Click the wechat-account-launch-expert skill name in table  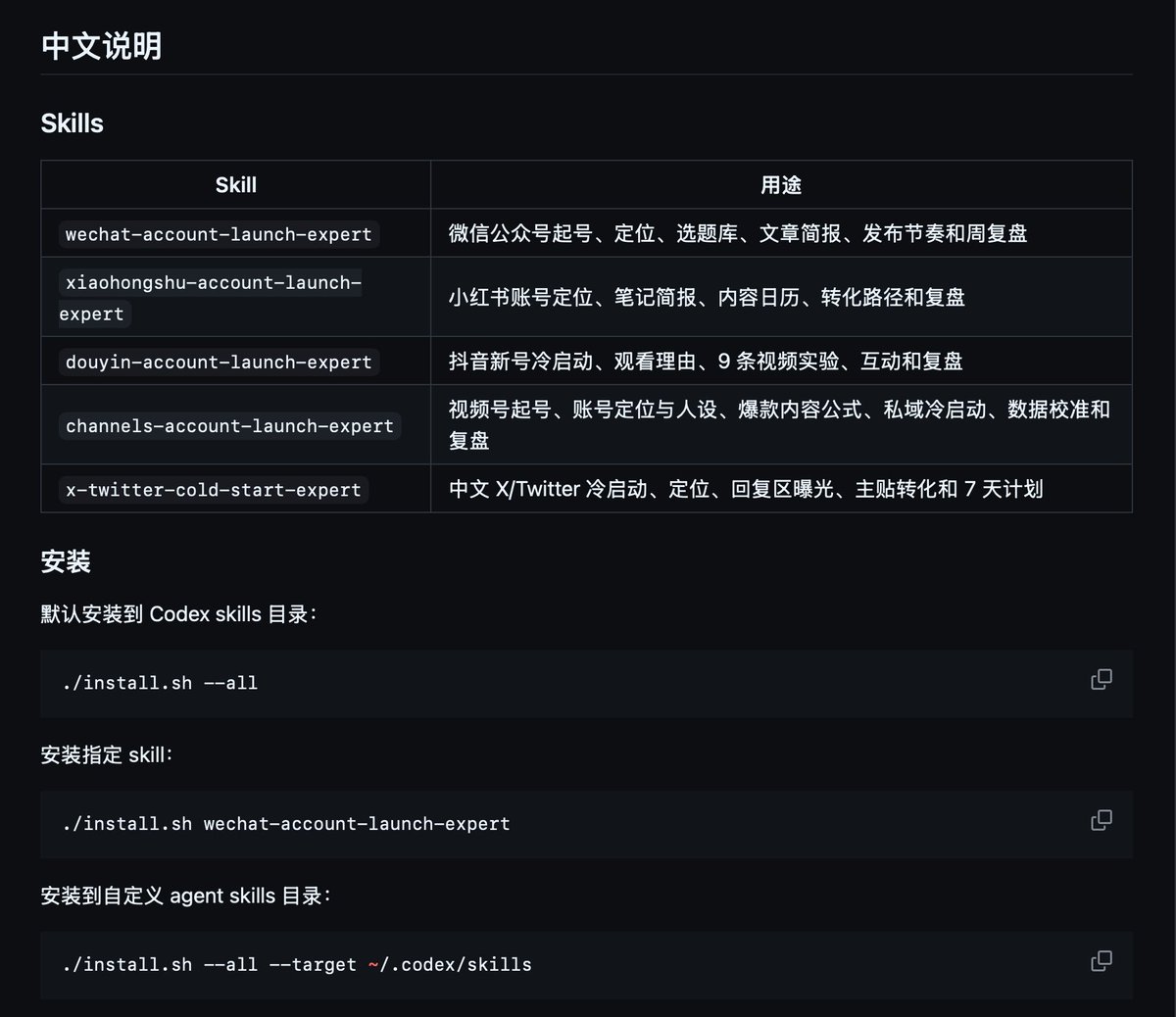click(x=219, y=234)
